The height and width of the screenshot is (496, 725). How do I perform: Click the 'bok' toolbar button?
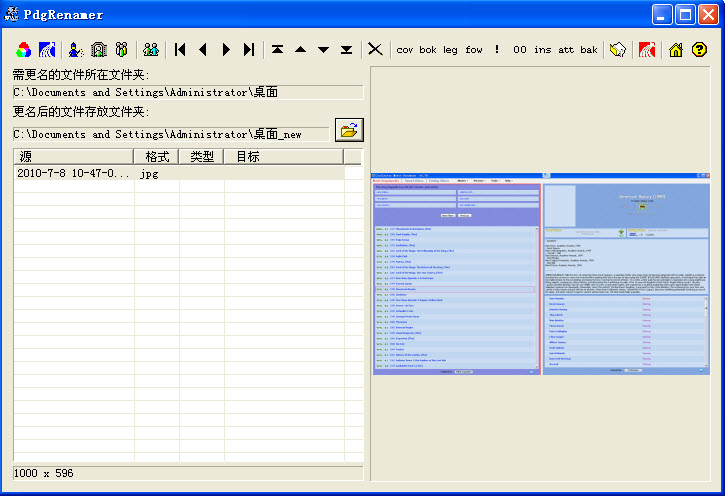click(x=428, y=50)
